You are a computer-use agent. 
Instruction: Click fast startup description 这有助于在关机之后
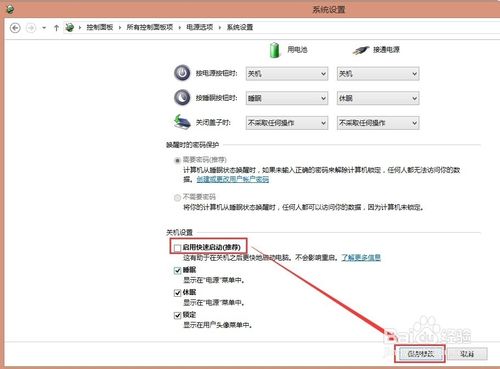click(261, 257)
